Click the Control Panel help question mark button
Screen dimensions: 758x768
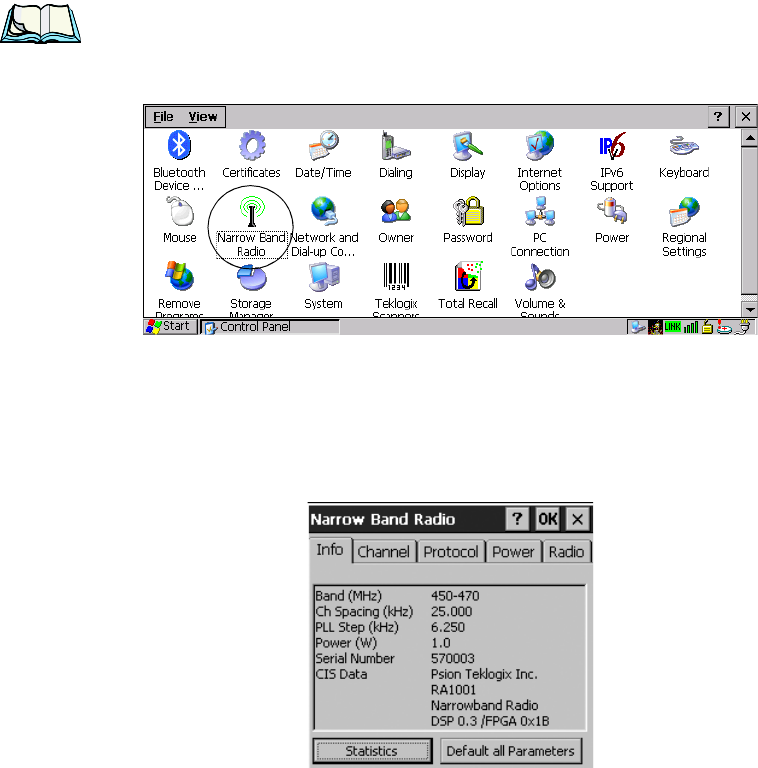[718, 117]
